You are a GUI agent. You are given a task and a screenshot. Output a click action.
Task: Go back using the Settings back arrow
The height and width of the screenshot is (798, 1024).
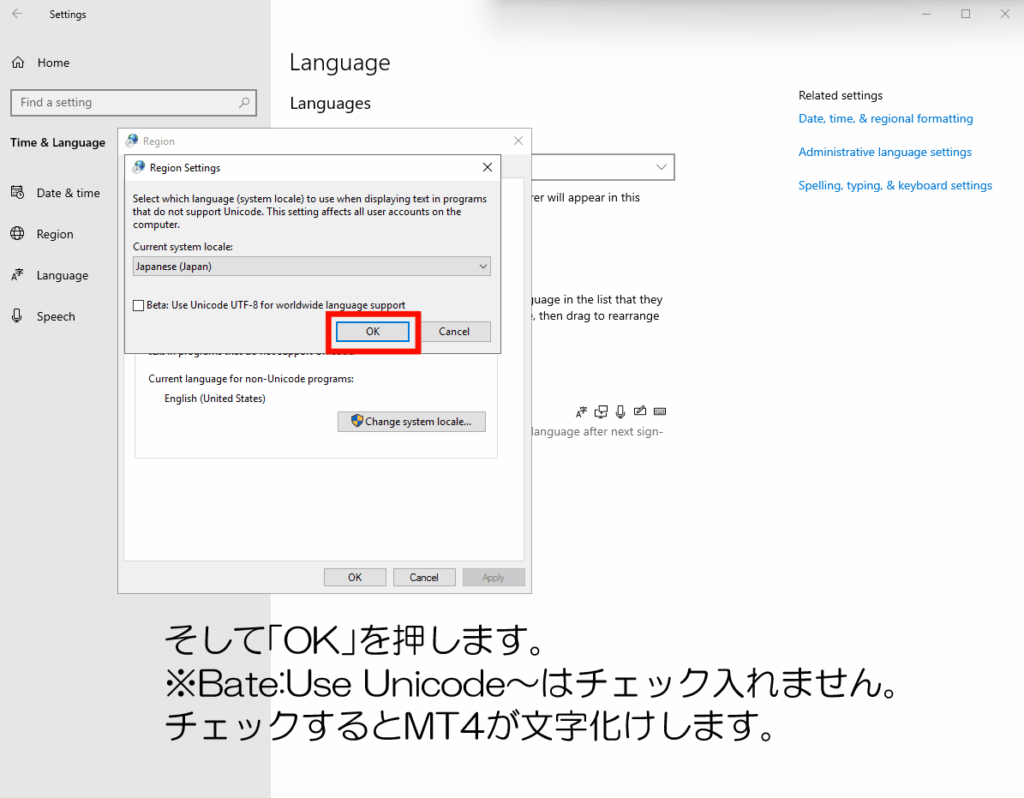(x=17, y=14)
